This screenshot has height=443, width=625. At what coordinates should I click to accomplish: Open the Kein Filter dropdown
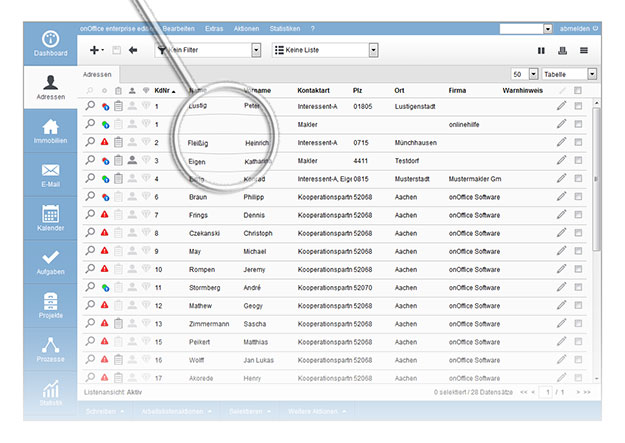coord(208,50)
